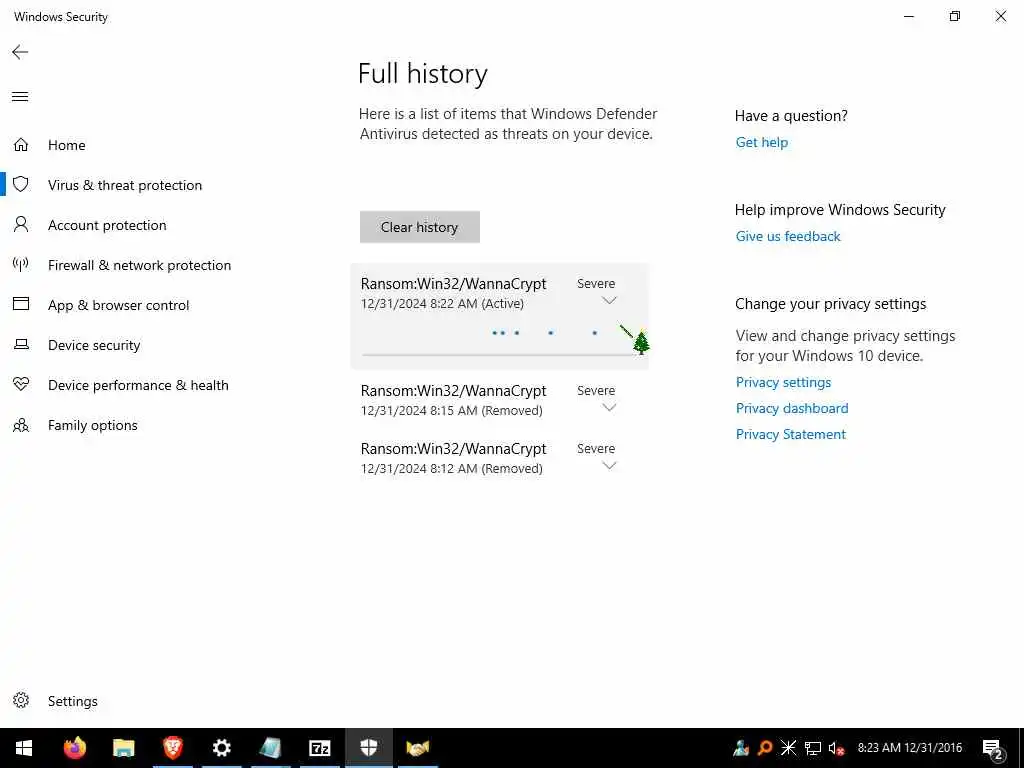The width and height of the screenshot is (1024, 768).
Task: Click the orange magnifier tray icon
Action: (764, 748)
